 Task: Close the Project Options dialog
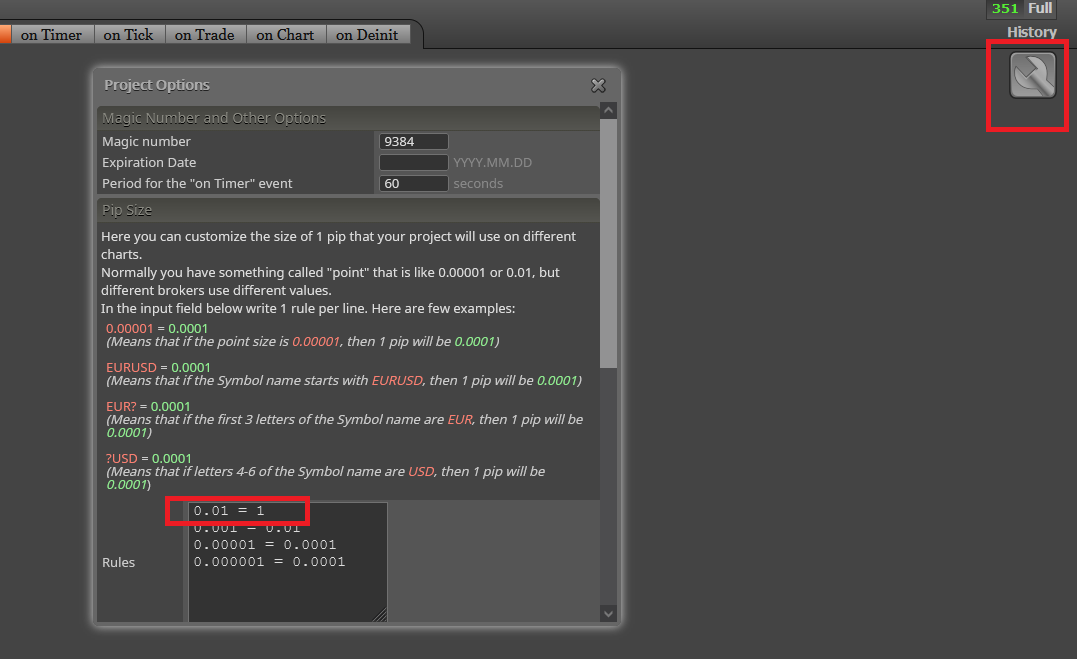(x=598, y=85)
